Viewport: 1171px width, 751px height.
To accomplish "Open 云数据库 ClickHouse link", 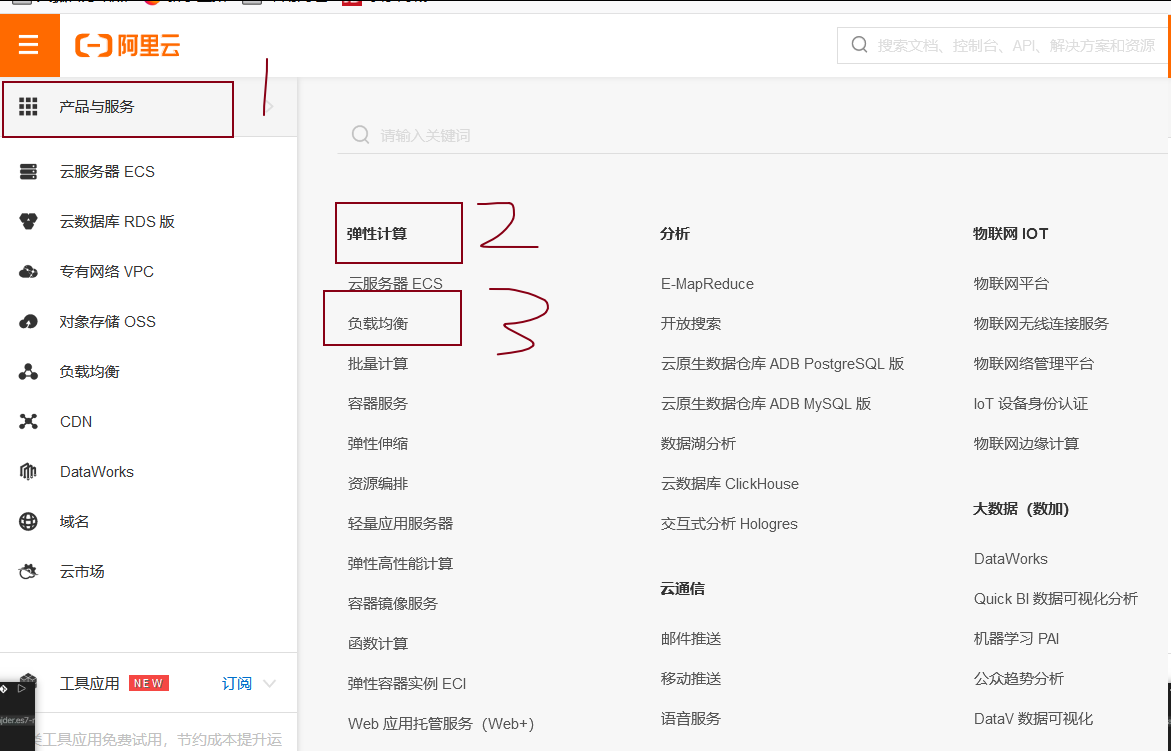I will pos(730,484).
